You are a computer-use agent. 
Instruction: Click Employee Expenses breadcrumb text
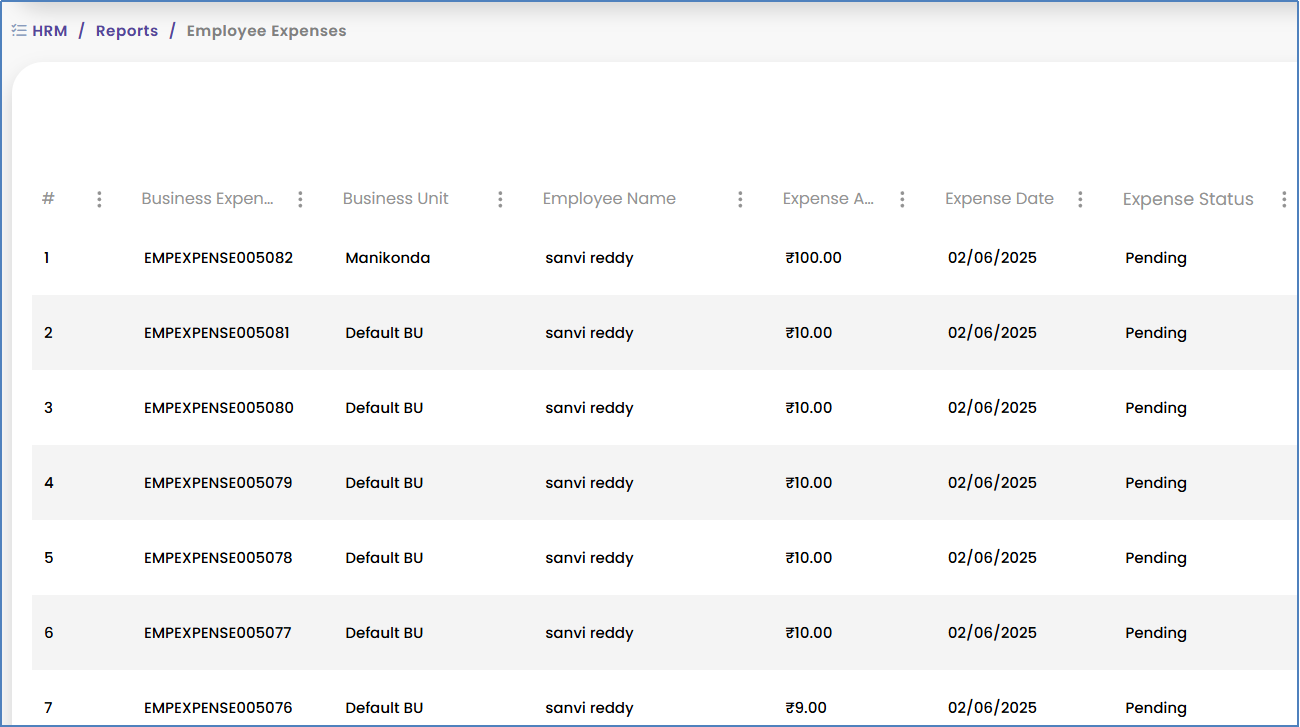pyautogui.click(x=267, y=31)
